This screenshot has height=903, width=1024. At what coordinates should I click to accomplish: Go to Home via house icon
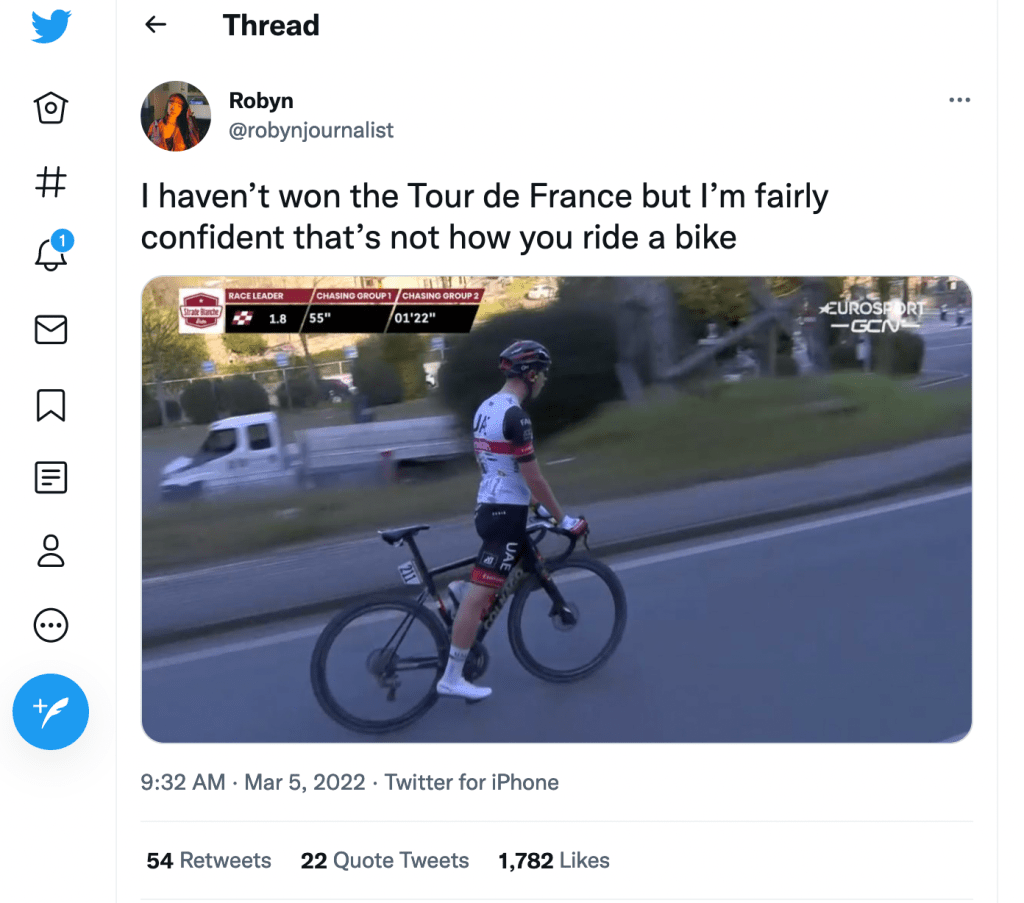[x=51, y=107]
